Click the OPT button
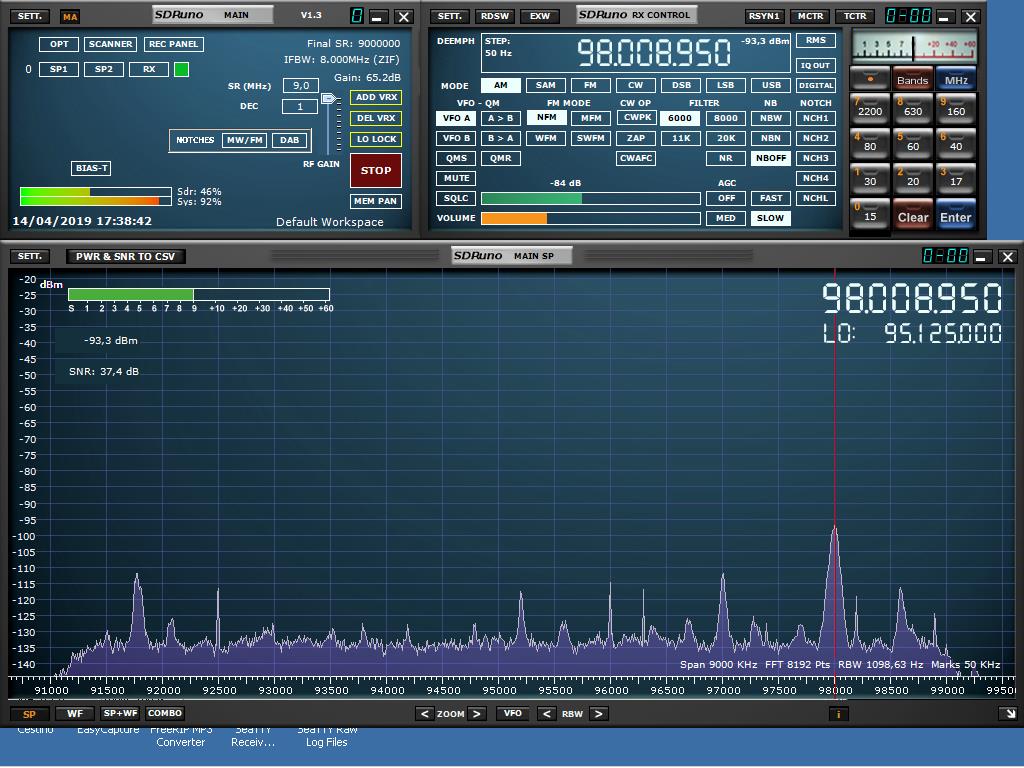This screenshot has height=768, width=1024. tap(59, 44)
